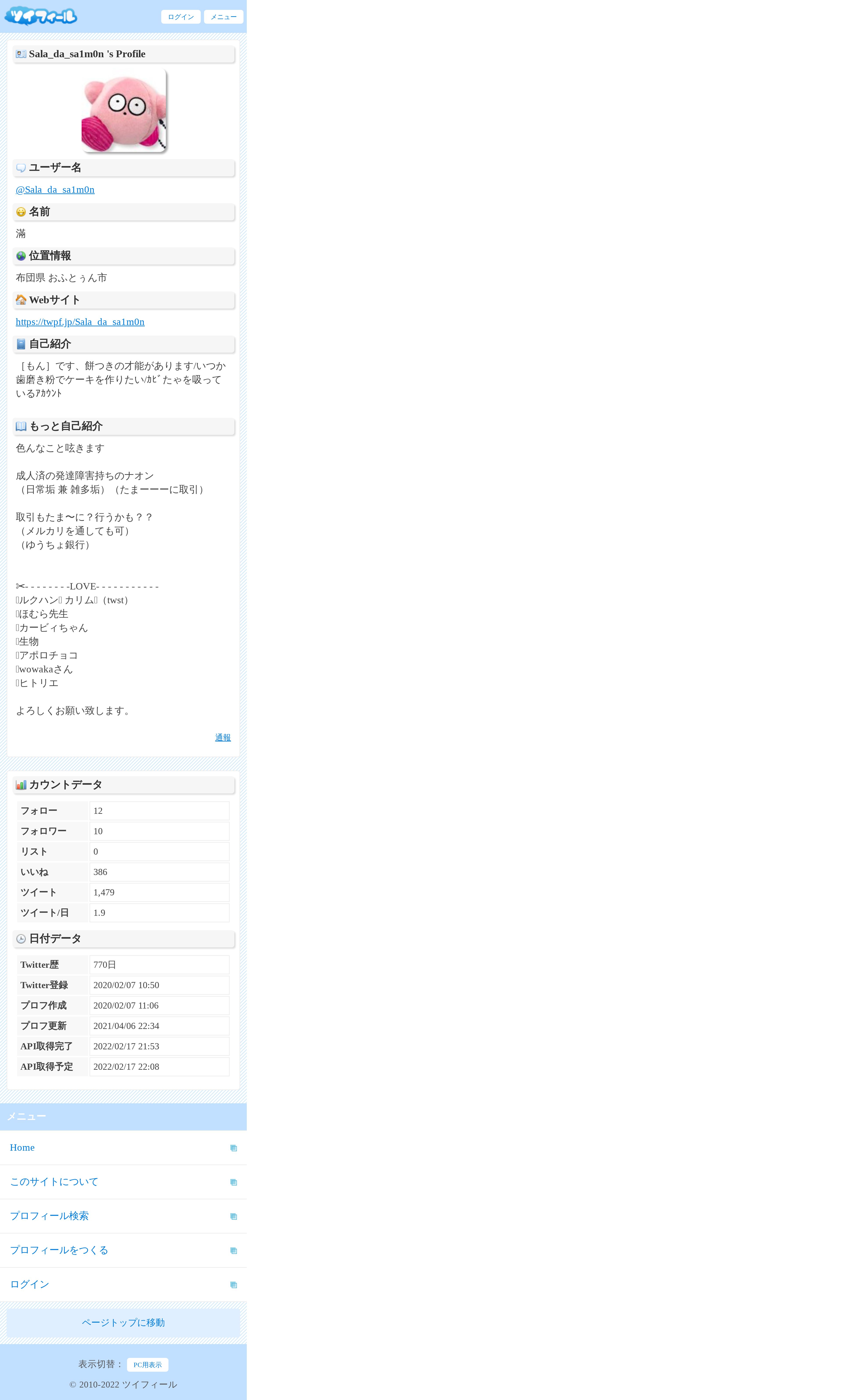This screenshot has width=845, height=1400.
Task: Click the globe icon beside 位置情報
Action: click(21, 256)
